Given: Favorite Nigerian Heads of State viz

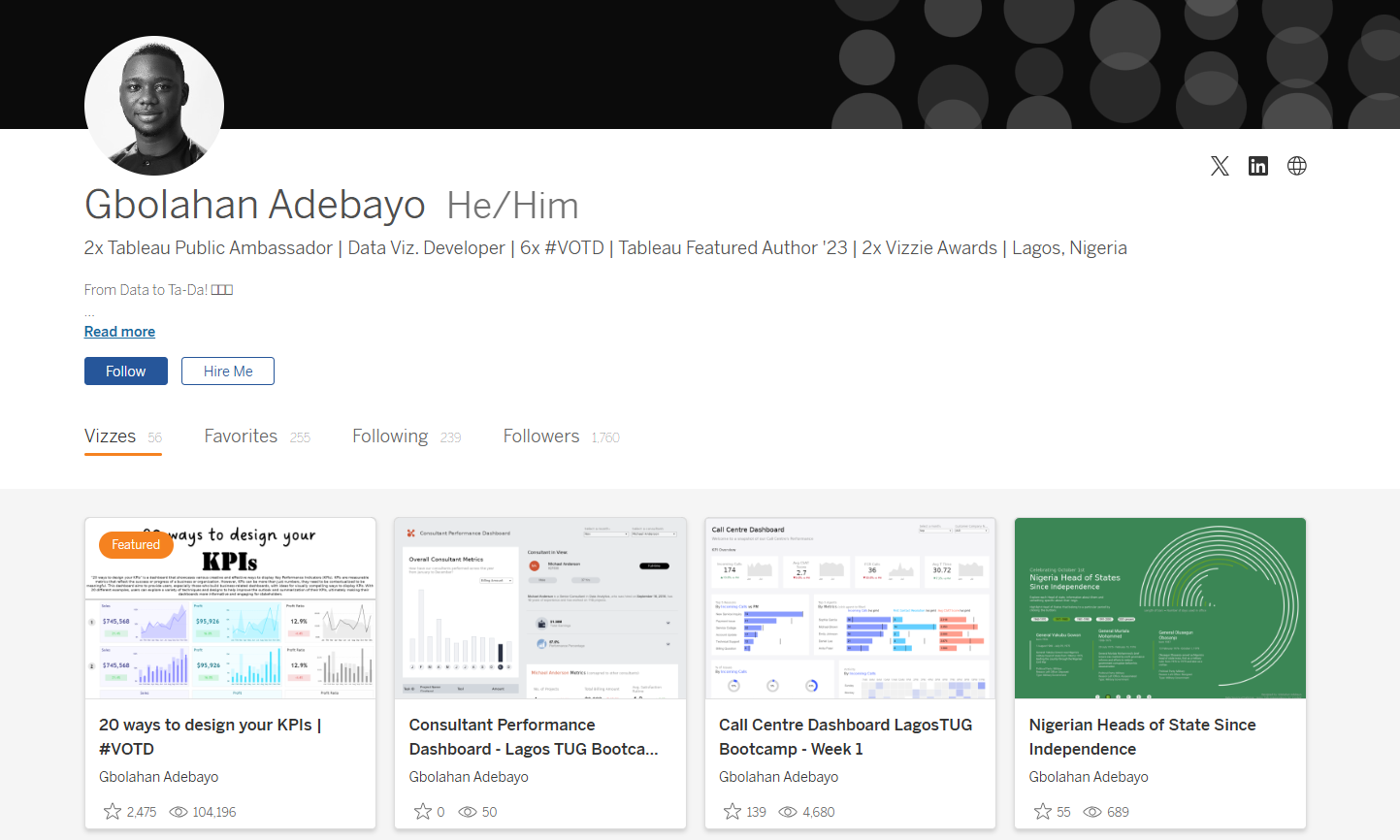Looking at the screenshot, I should (1043, 812).
